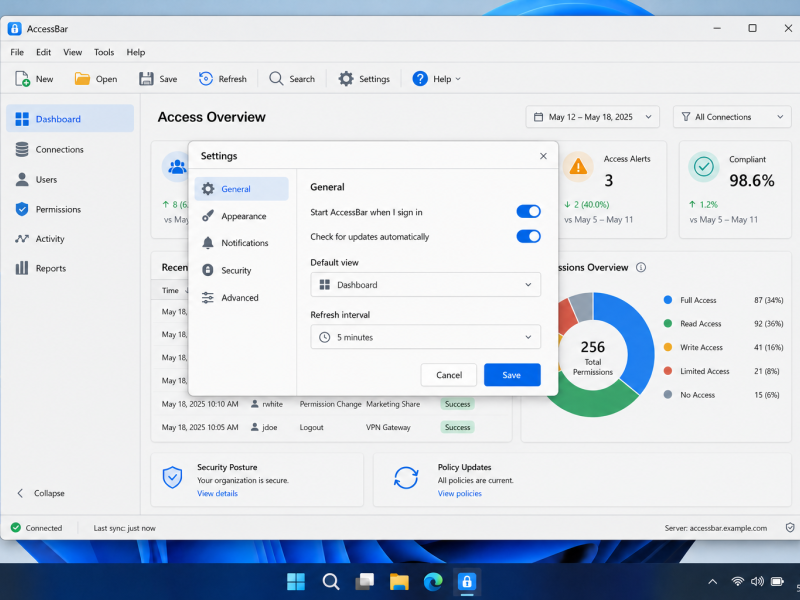Open the Edit menu
This screenshot has width=800, height=600.
43,52
